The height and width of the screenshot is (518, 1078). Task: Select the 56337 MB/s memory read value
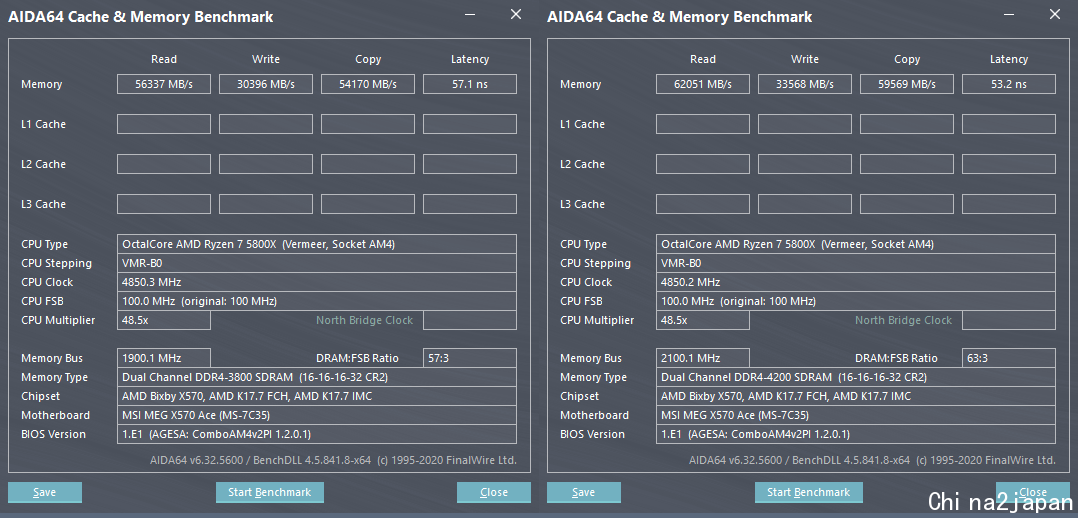pyautogui.click(x=164, y=84)
